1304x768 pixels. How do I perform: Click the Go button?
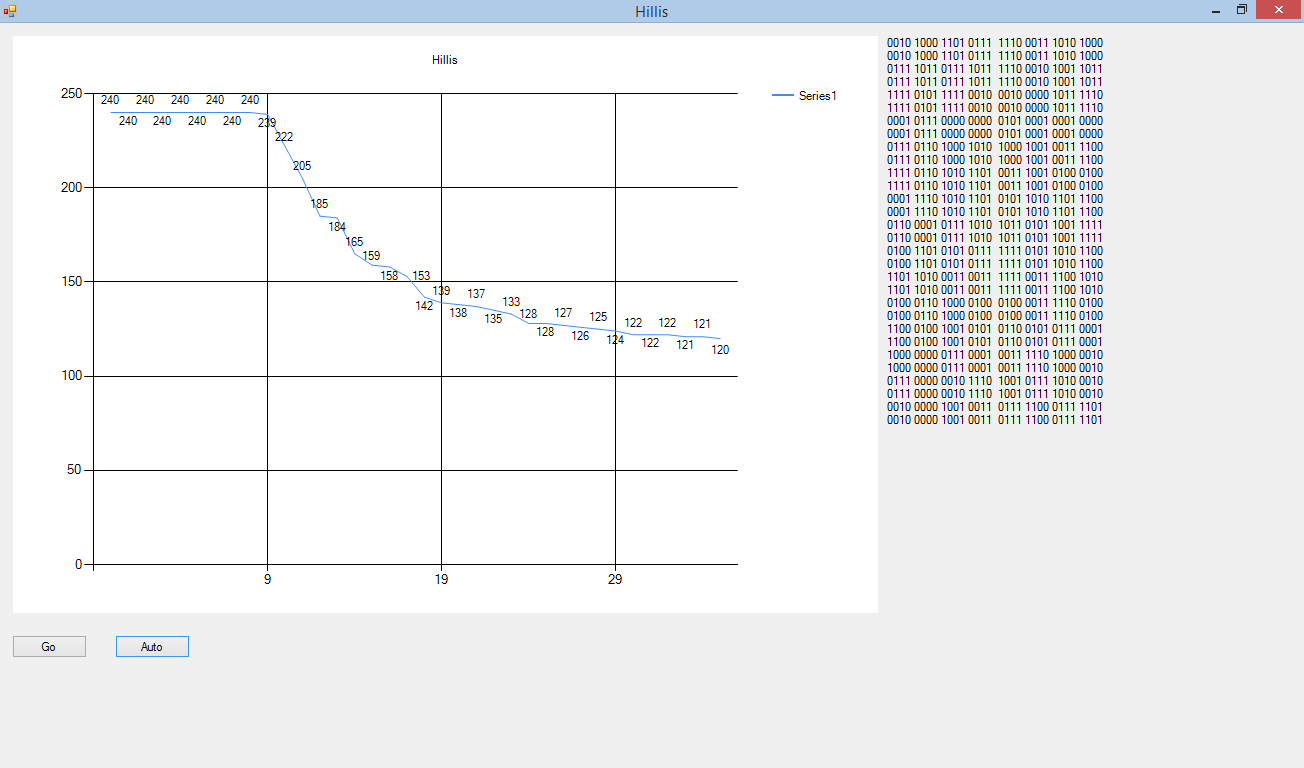49,647
